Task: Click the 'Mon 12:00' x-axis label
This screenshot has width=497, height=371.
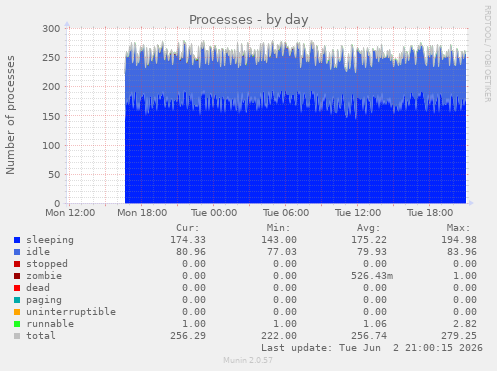Action: point(70,213)
